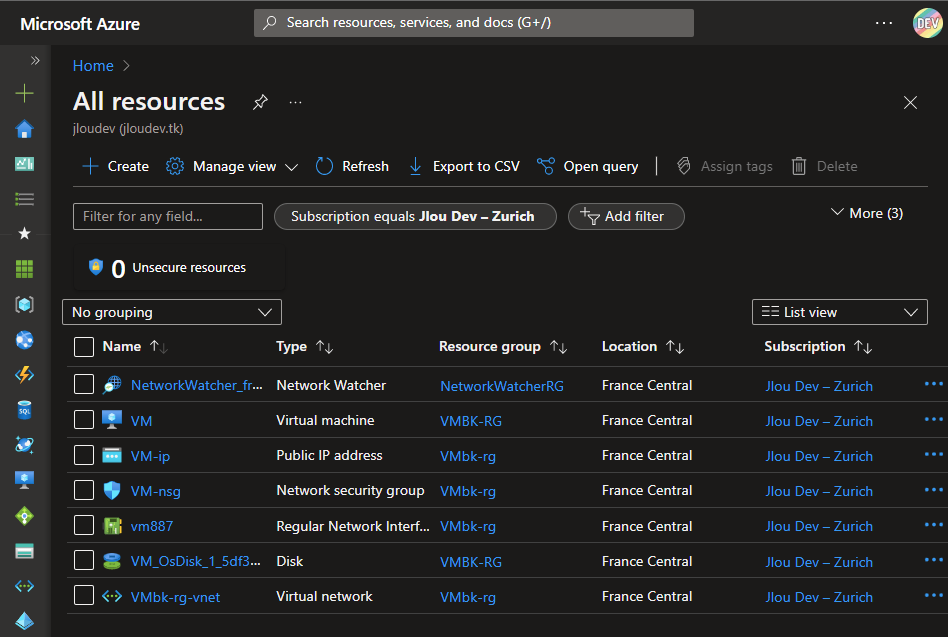The width and height of the screenshot is (948, 637).
Task: Open the vm887 network interface link
Action: 152,526
